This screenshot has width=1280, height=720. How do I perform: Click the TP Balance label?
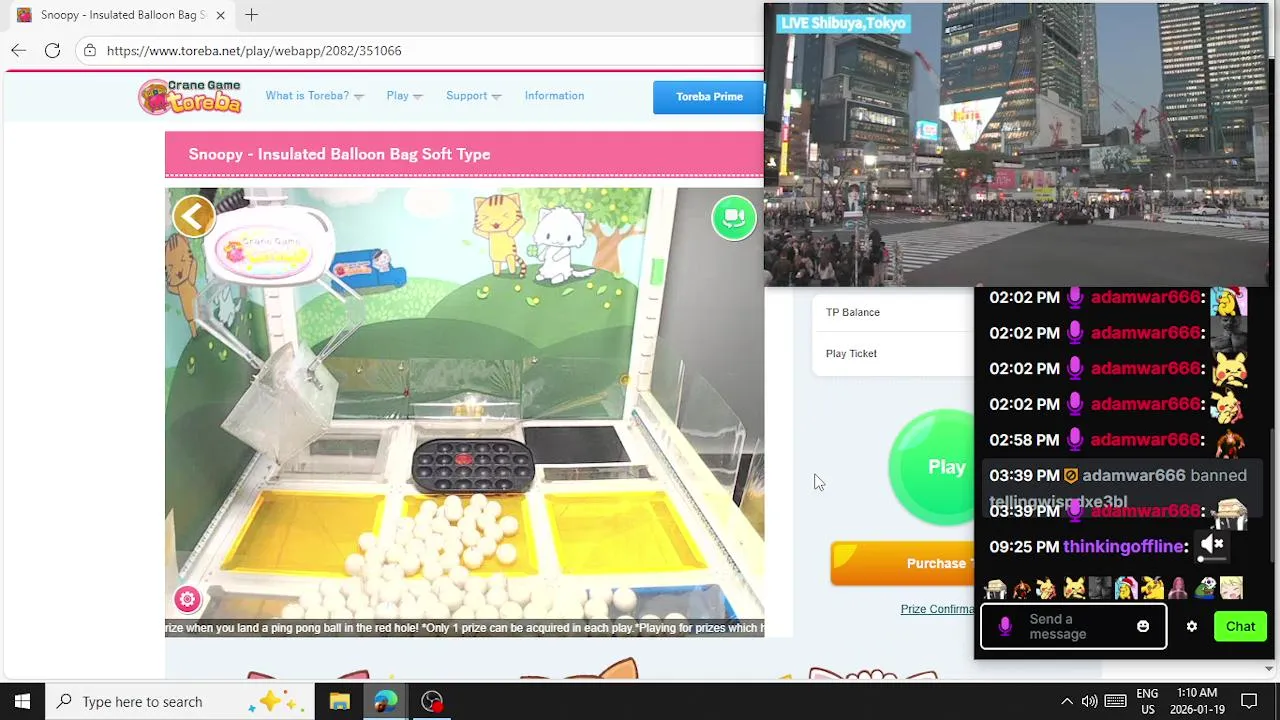click(x=852, y=313)
